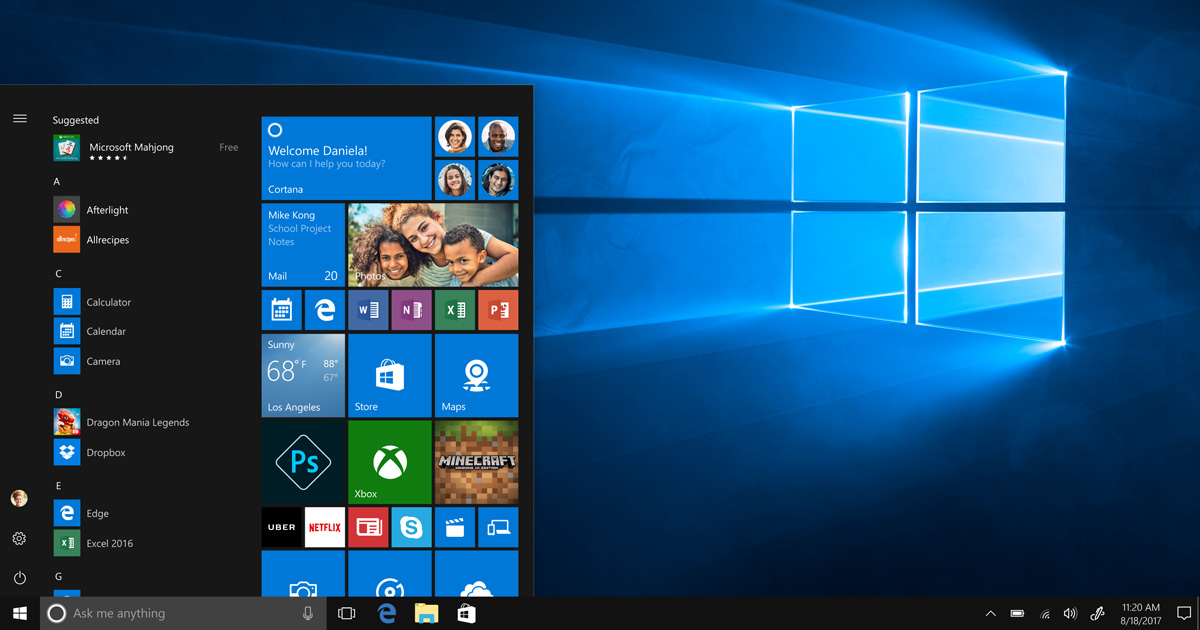Open the OneNote tile
Screen dimensions: 1200x630
[411, 310]
